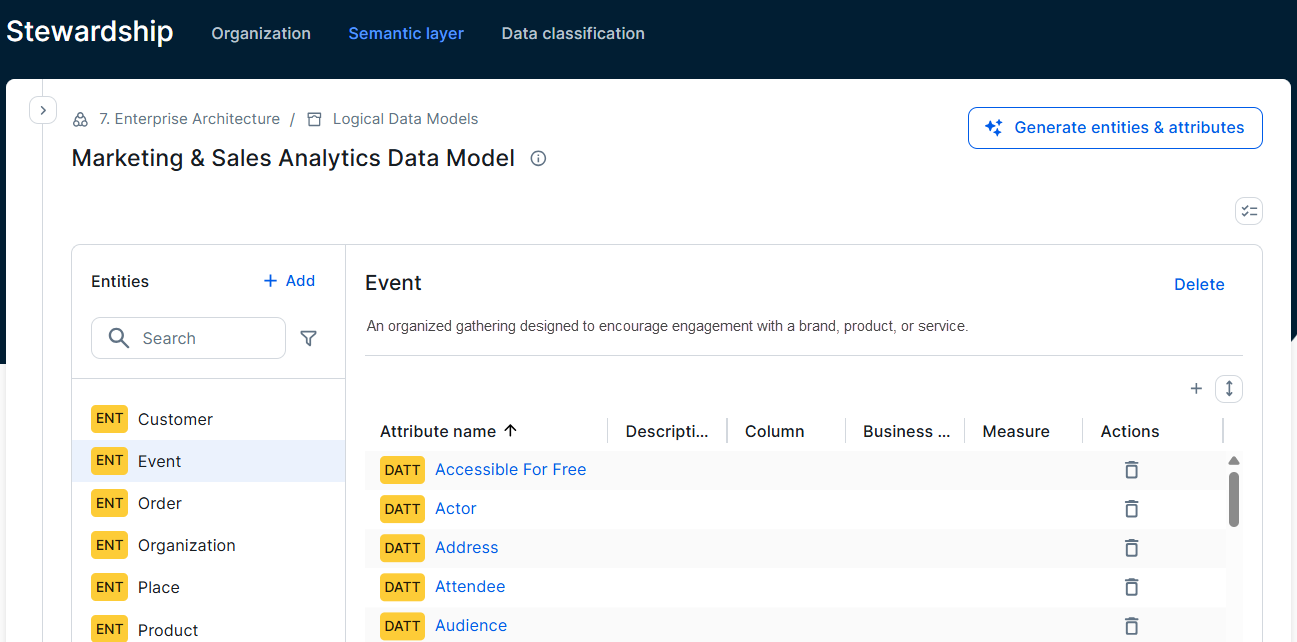Open the Data classification tab
This screenshot has height=642, width=1297.
tap(573, 33)
